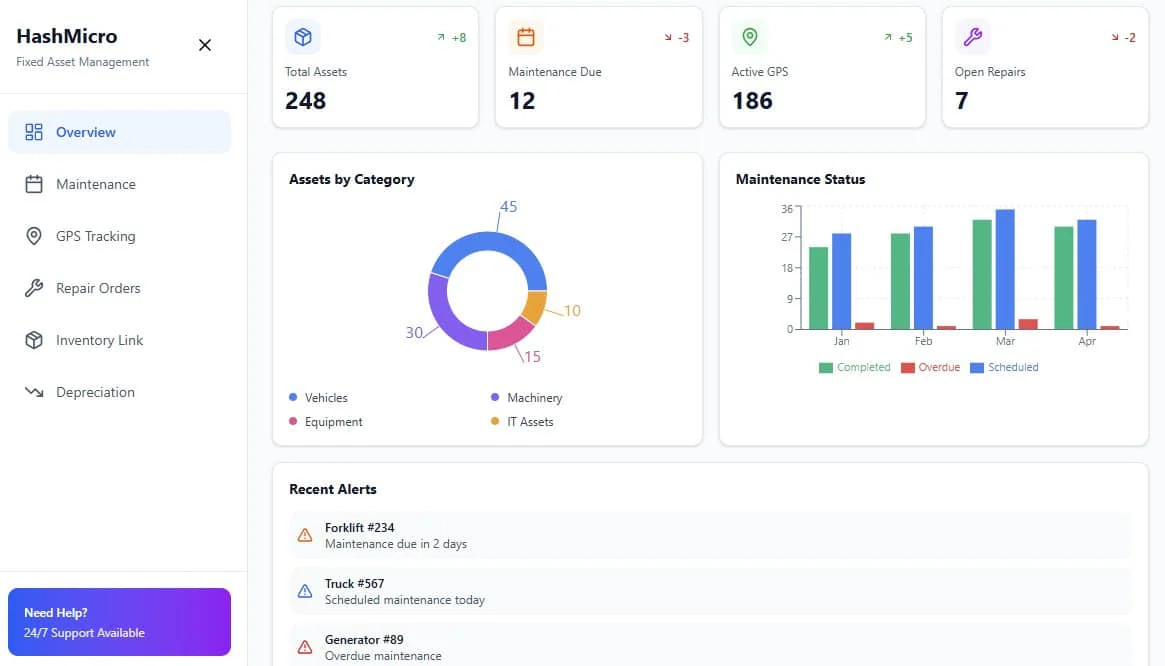The image size is (1165, 666).
Task: Toggle the Overdue legend entry
Action: [x=930, y=367]
